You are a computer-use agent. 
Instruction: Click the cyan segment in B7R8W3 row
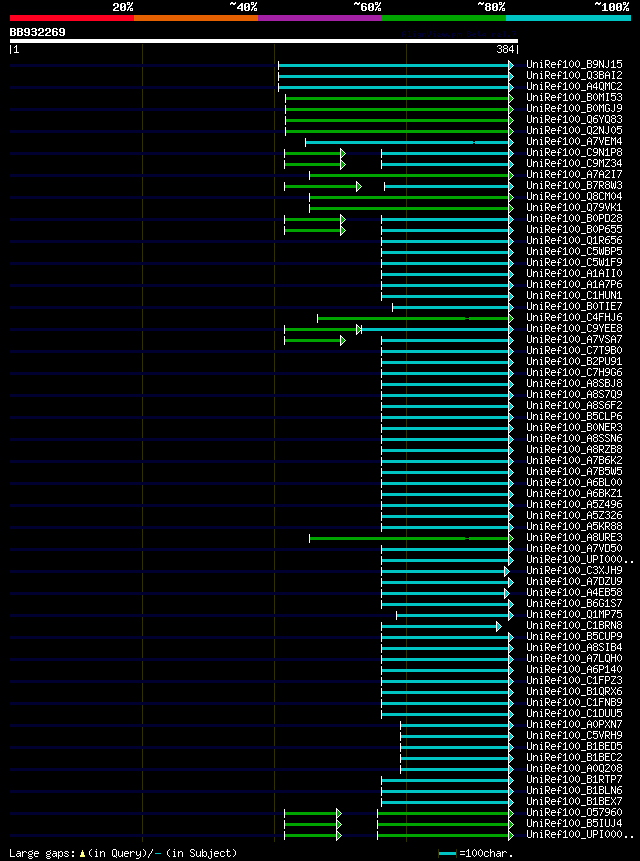449,186
